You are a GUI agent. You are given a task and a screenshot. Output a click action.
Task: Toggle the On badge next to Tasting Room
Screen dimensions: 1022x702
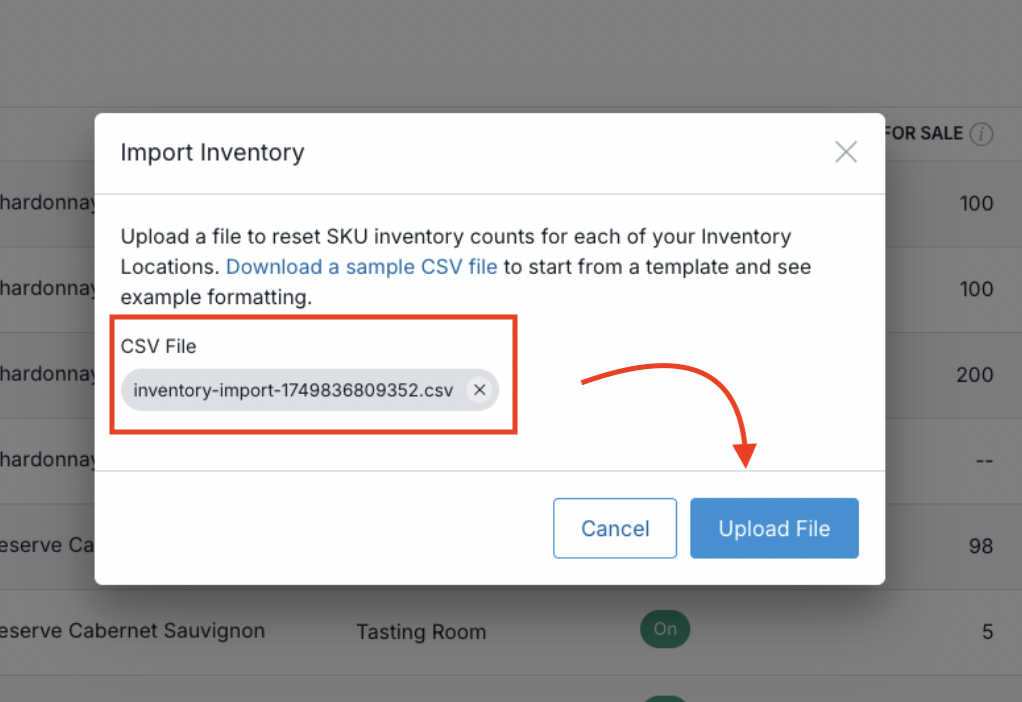pos(664,629)
